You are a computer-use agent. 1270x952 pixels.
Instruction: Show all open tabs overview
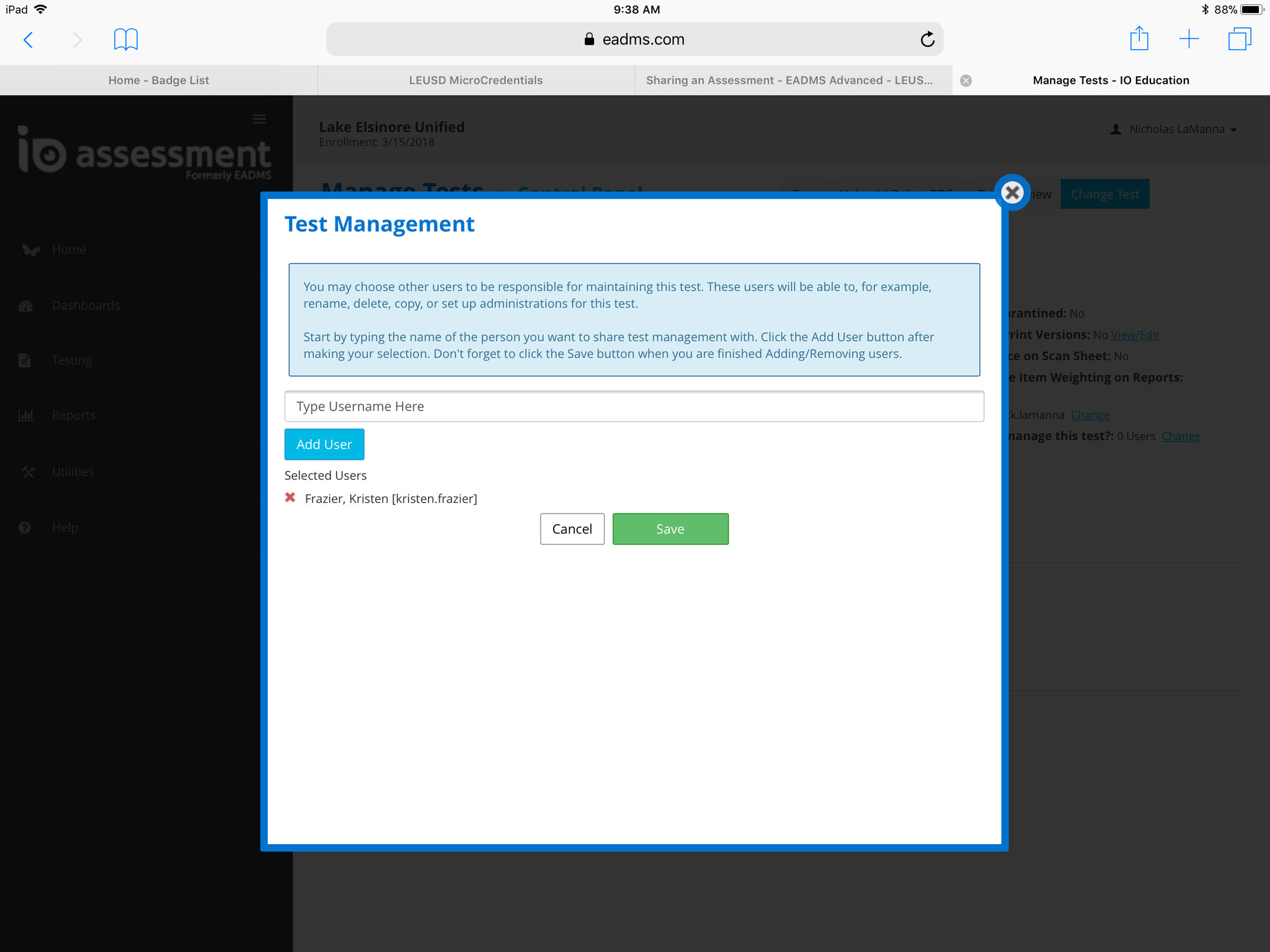[x=1239, y=39]
